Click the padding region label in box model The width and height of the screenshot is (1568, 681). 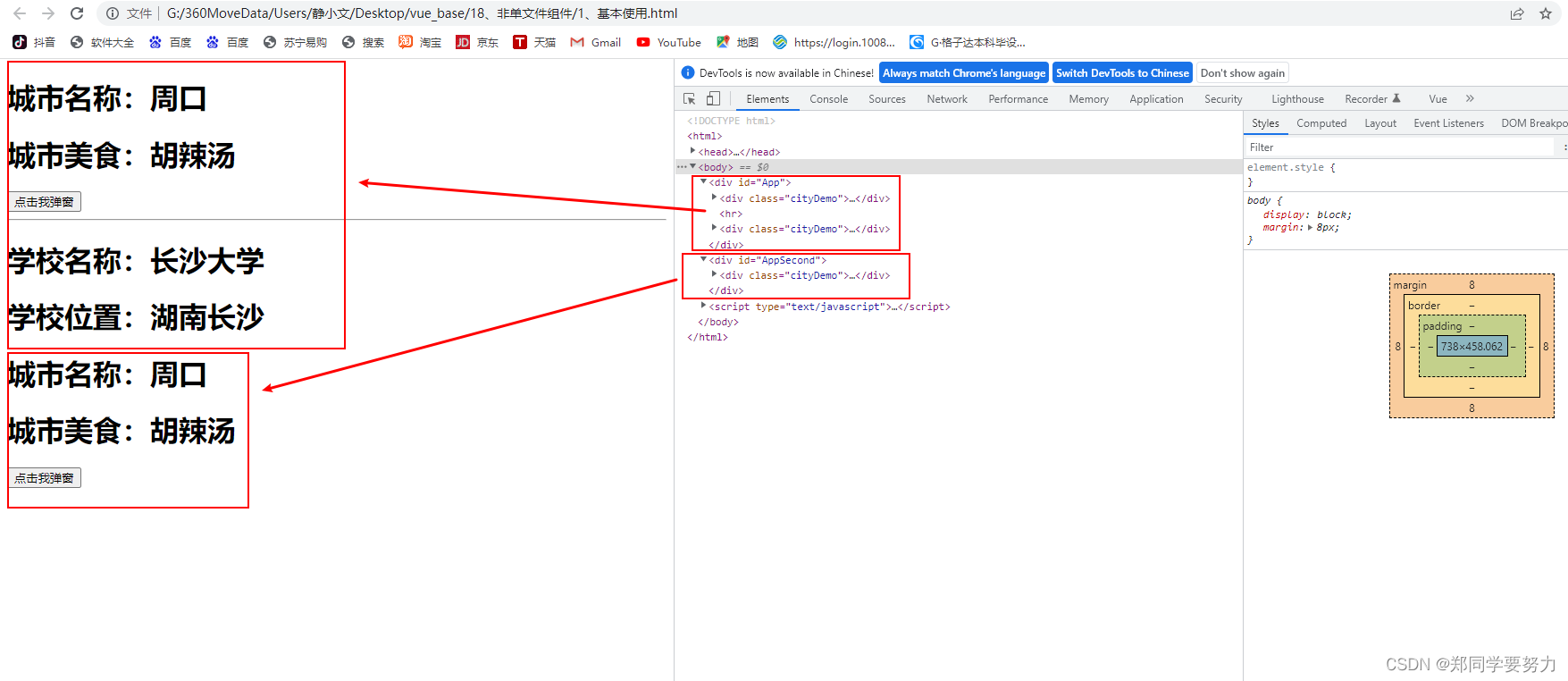click(1442, 326)
